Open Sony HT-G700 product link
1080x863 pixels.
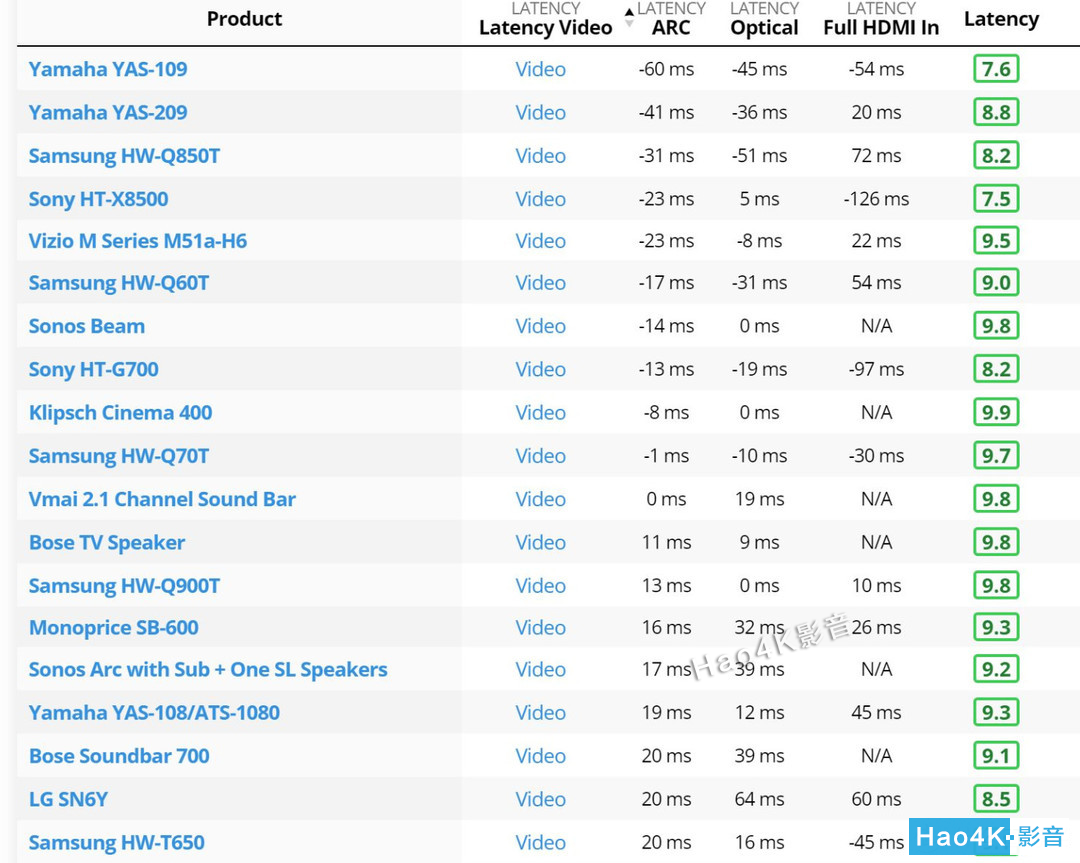[94, 369]
